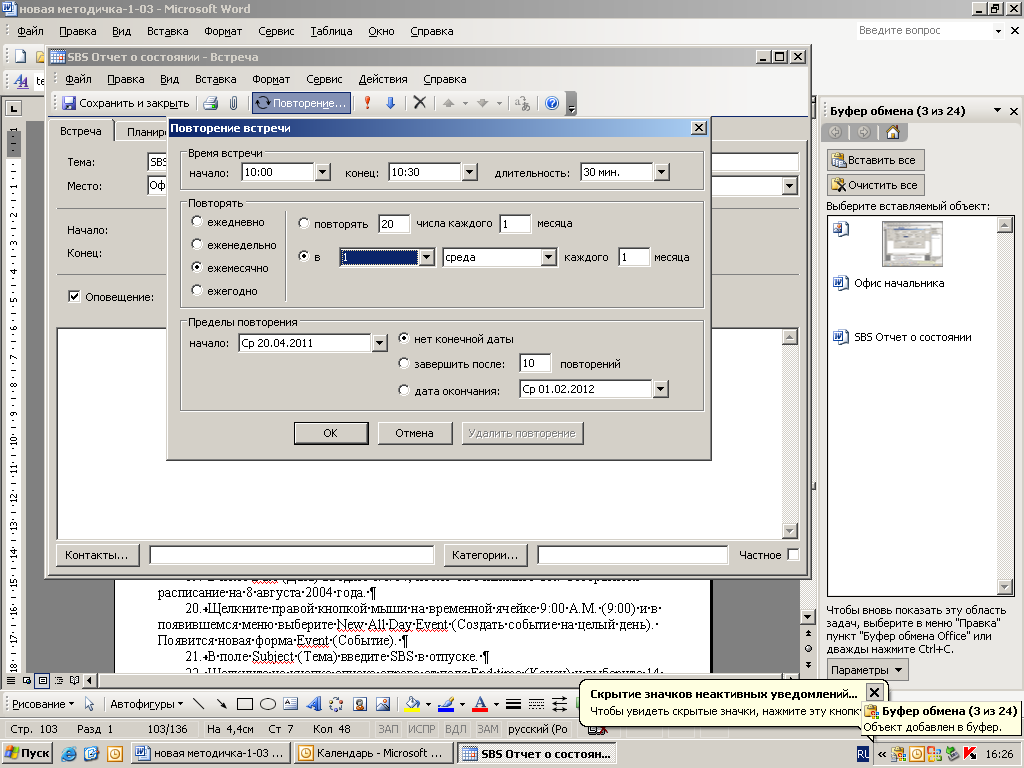
Task: Set low importance with the blue down arrow
Action: [391, 103]
